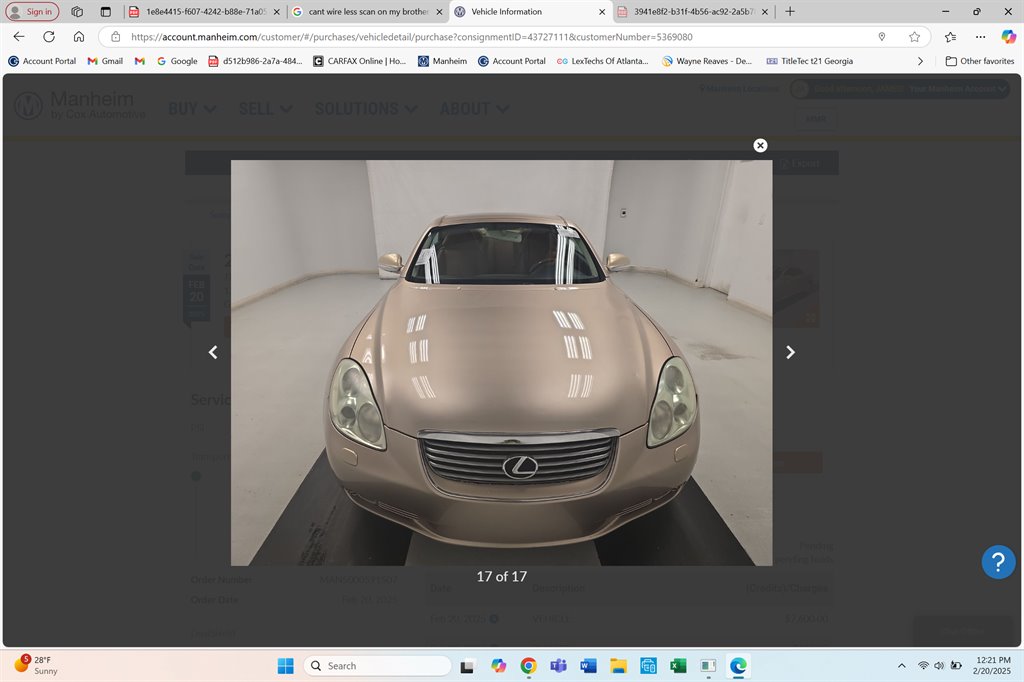The width and height of the screenshot is (1024, 682).
Task: Open the volume speaker tray icon
Action: pos(939,666)
